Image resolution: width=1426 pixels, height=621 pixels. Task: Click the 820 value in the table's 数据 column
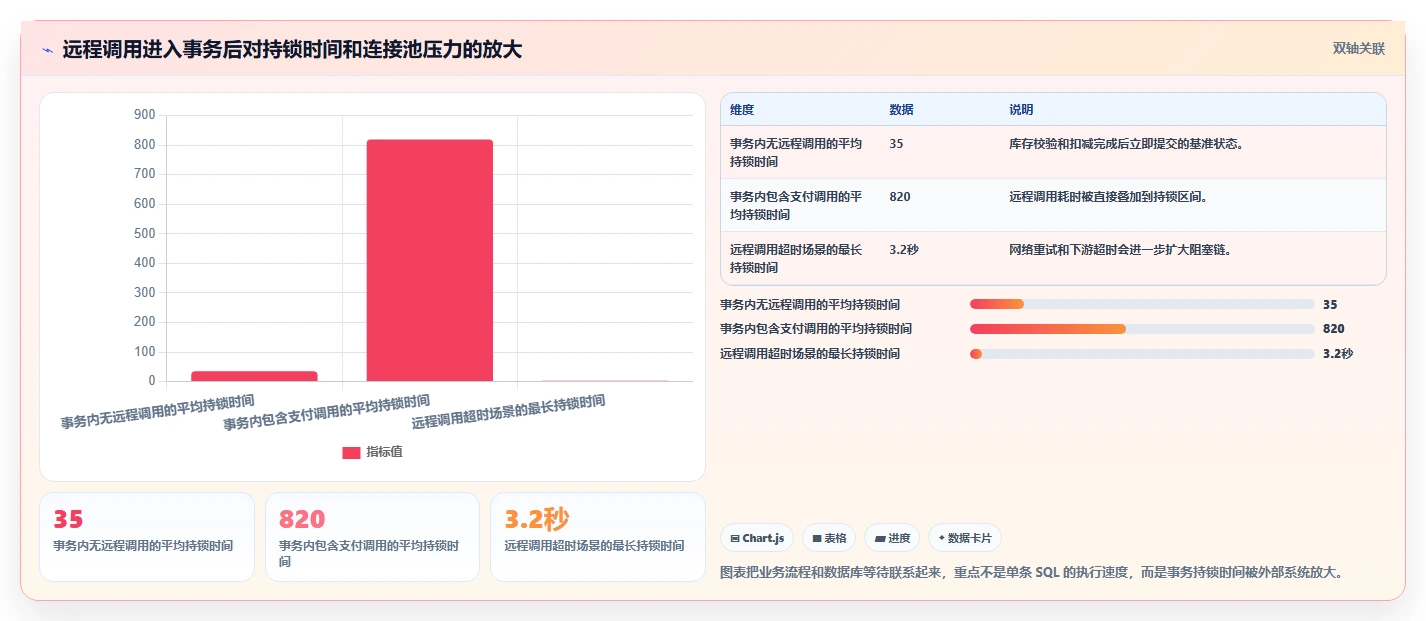[900, 197]
